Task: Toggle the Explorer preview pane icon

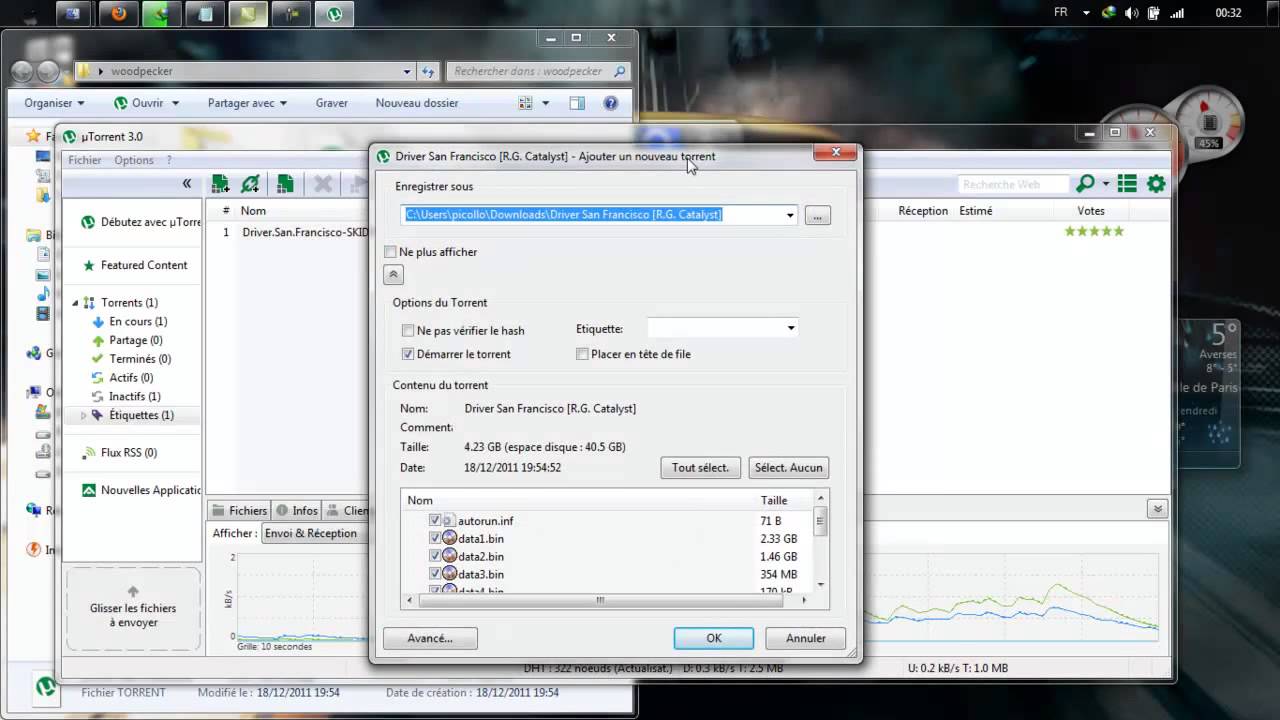Action: point(577,103)
